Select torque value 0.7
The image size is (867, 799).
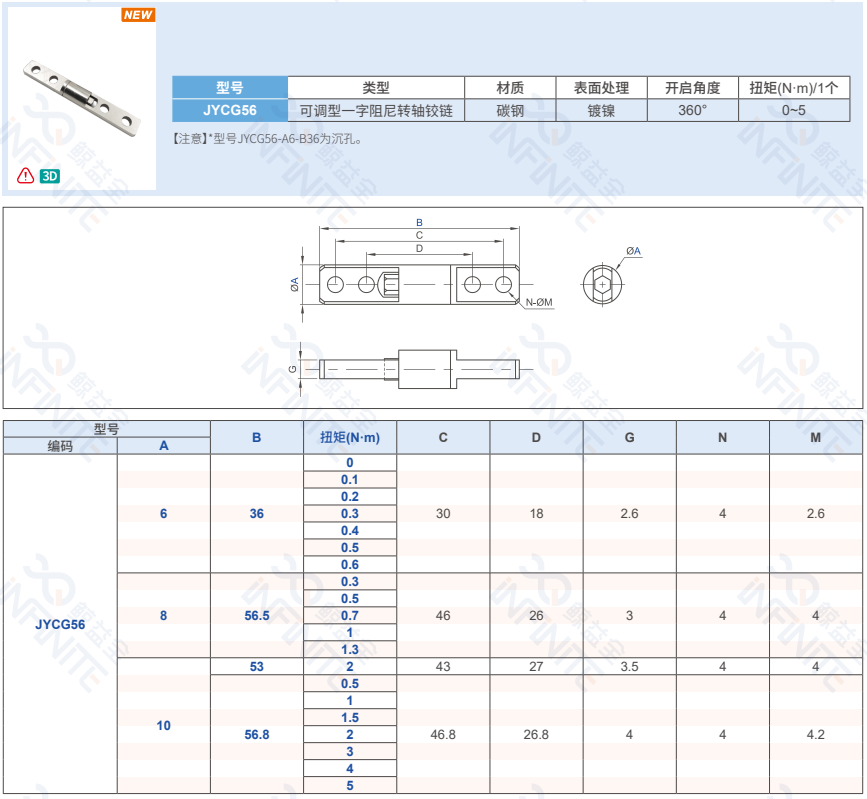[350, 615]
